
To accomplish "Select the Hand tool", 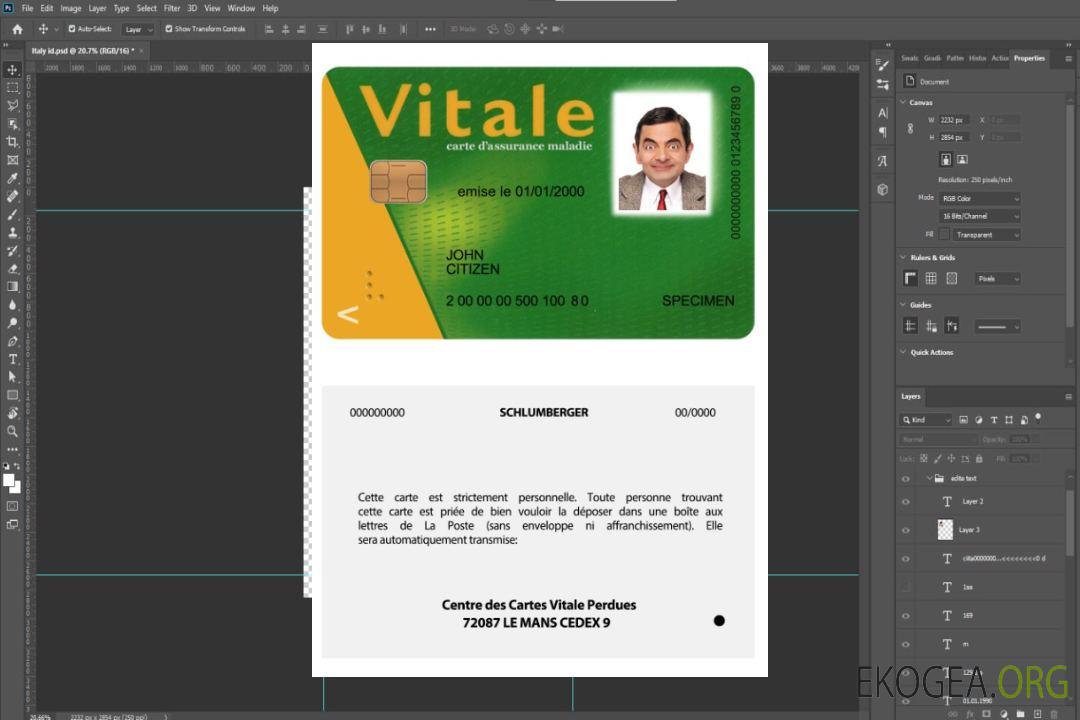I will [12, 413].
